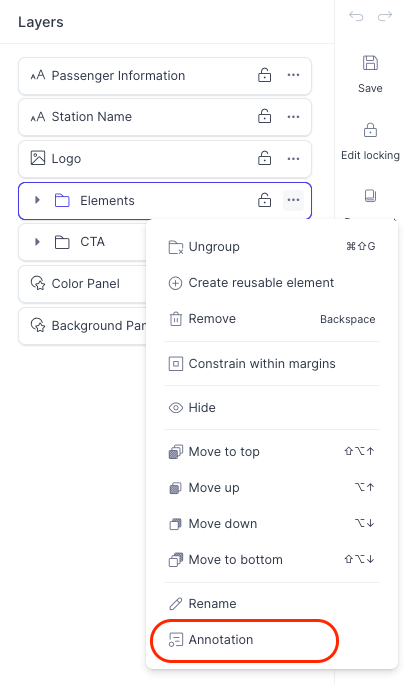
Task: Toggle the lock on the Passenger Information layer
Action: click(x=264, y=75)
